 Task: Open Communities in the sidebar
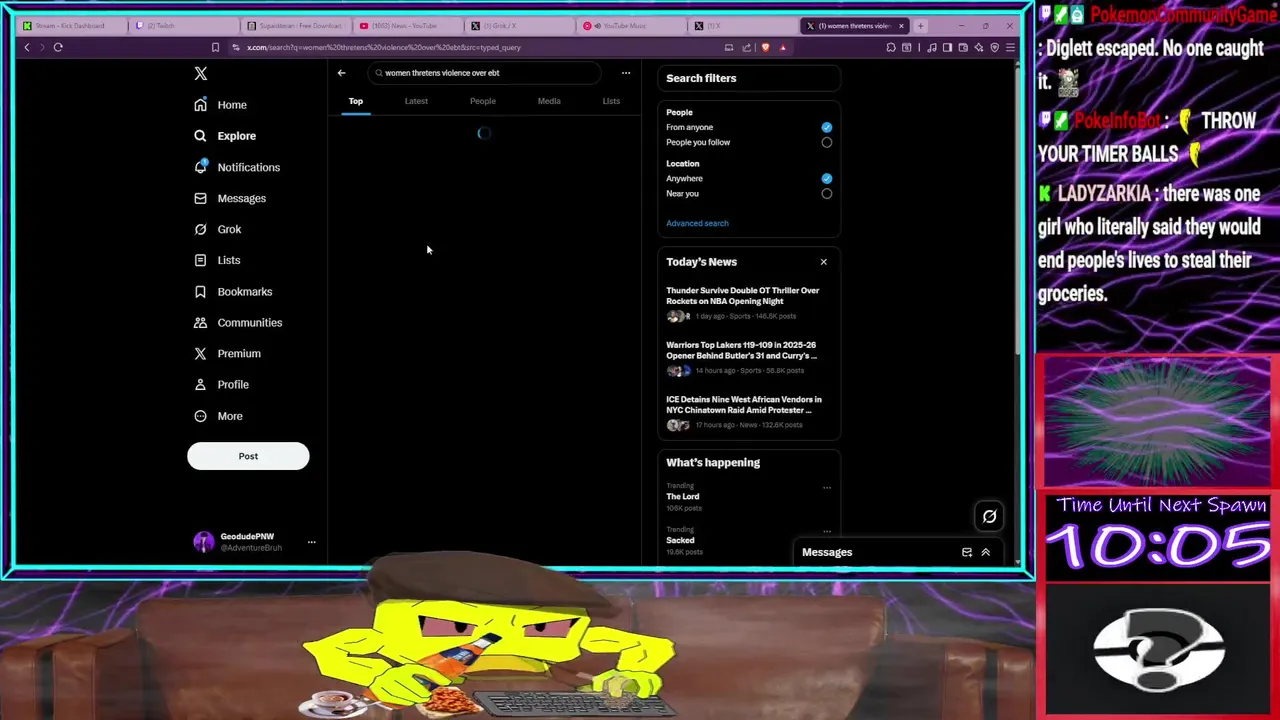pyautogui.click(x=238, y=322)
